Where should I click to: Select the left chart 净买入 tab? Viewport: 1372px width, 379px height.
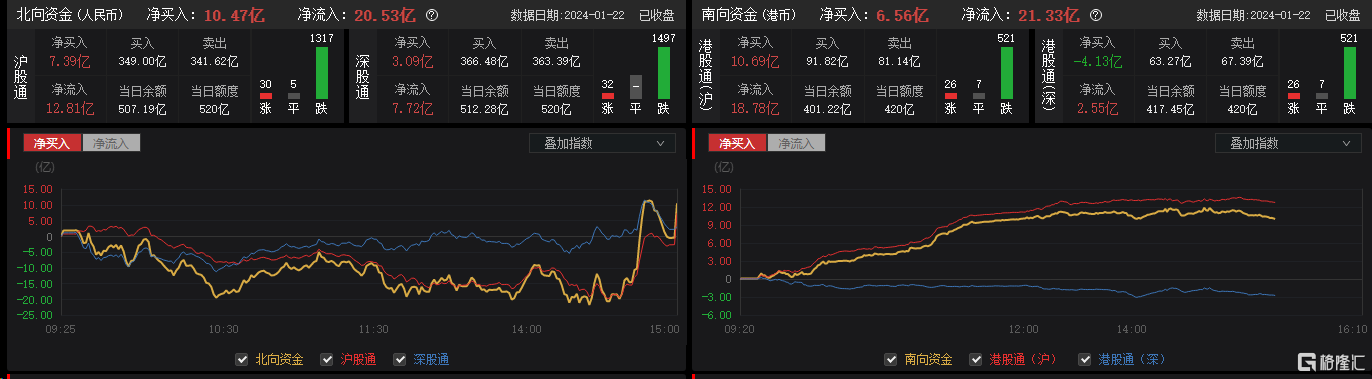pos(52,143)
